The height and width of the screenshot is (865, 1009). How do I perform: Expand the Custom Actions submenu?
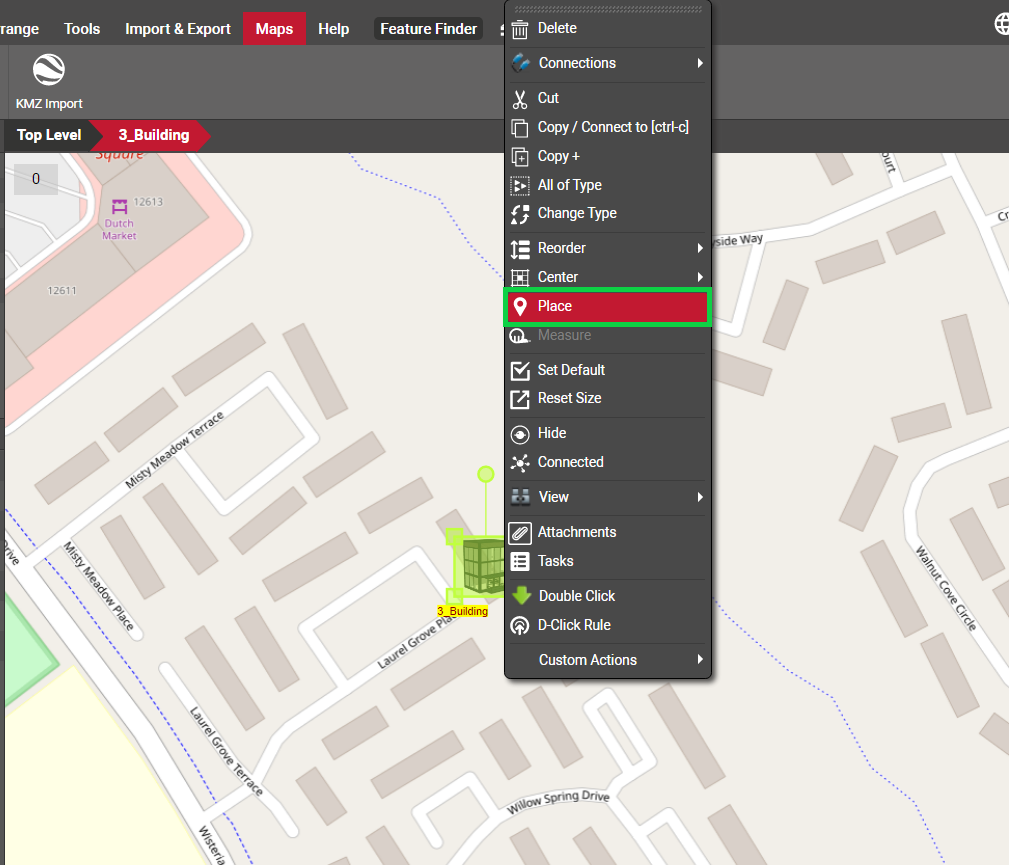700,660
